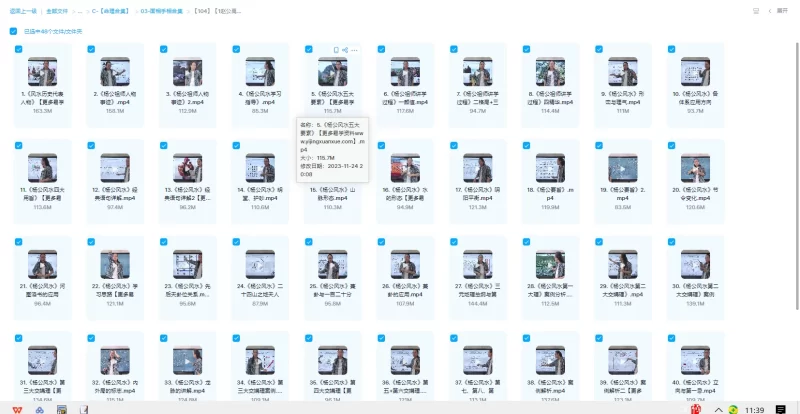Viewport: 800px width, 414px height.
Task: Toggle the select-all checkbox for 40 files
Action: click(x=13, y=31)
